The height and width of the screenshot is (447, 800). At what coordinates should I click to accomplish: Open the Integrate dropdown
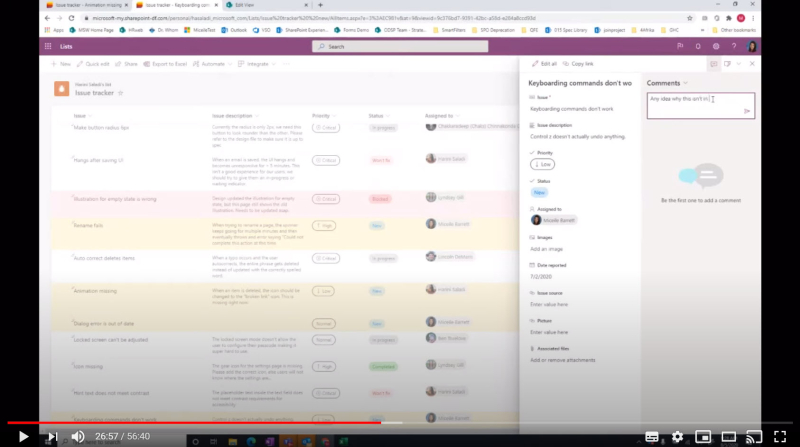(257, 64)
